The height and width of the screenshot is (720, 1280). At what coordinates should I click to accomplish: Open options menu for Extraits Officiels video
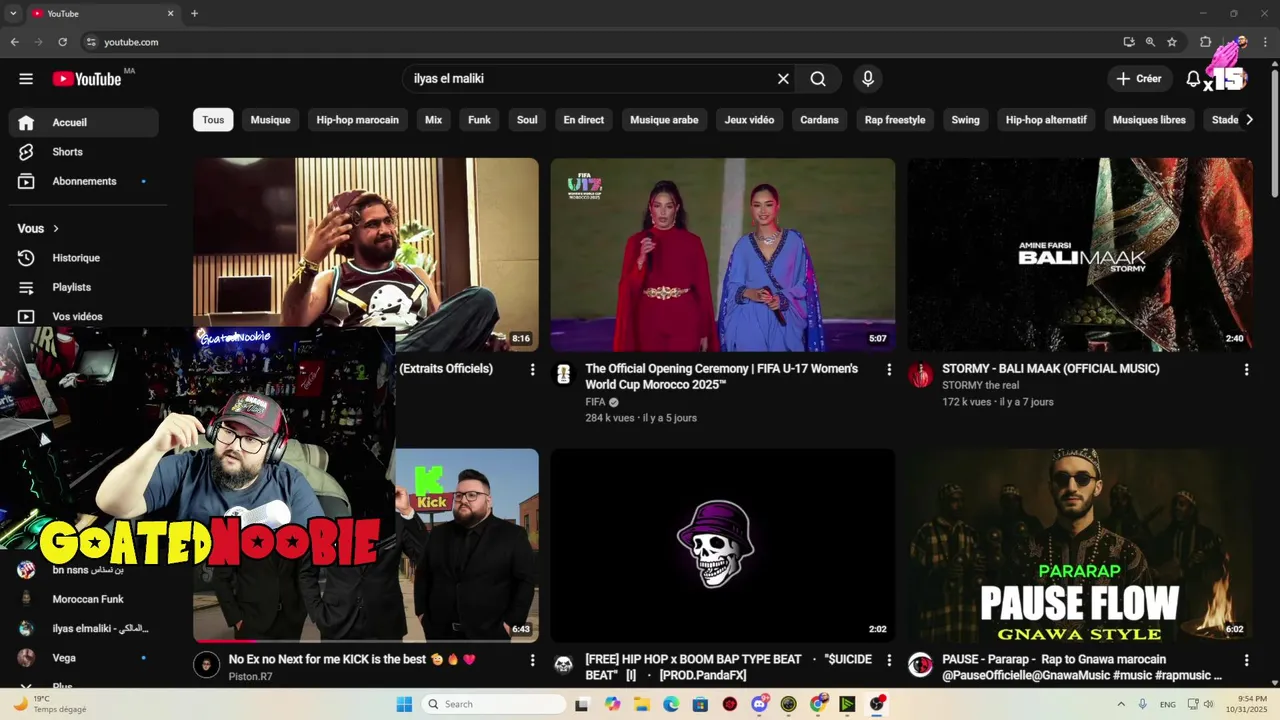[532, 370]
